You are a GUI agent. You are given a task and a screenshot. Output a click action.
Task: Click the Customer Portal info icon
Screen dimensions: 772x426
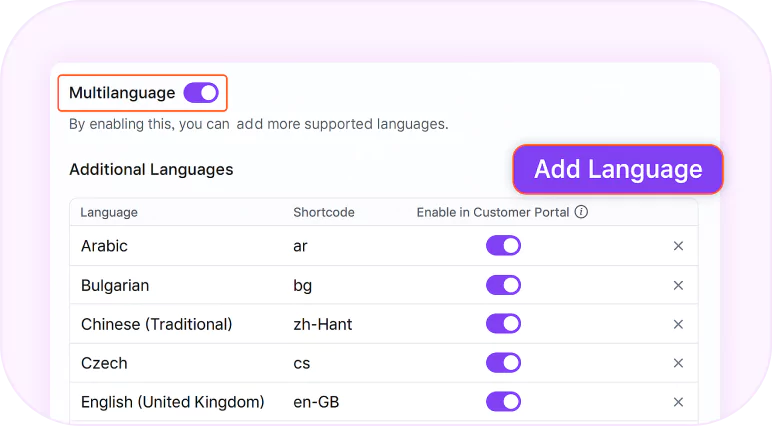(x=581, y=212)
